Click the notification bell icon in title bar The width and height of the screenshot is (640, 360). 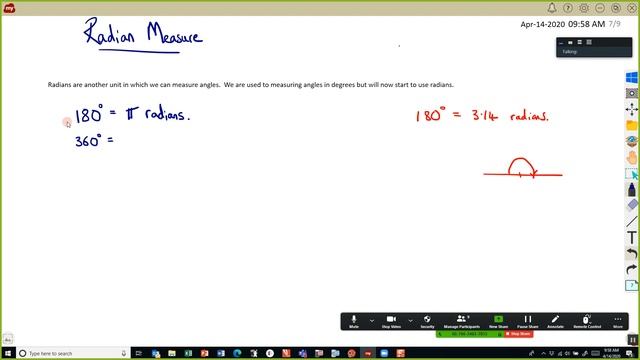(551, 8)
